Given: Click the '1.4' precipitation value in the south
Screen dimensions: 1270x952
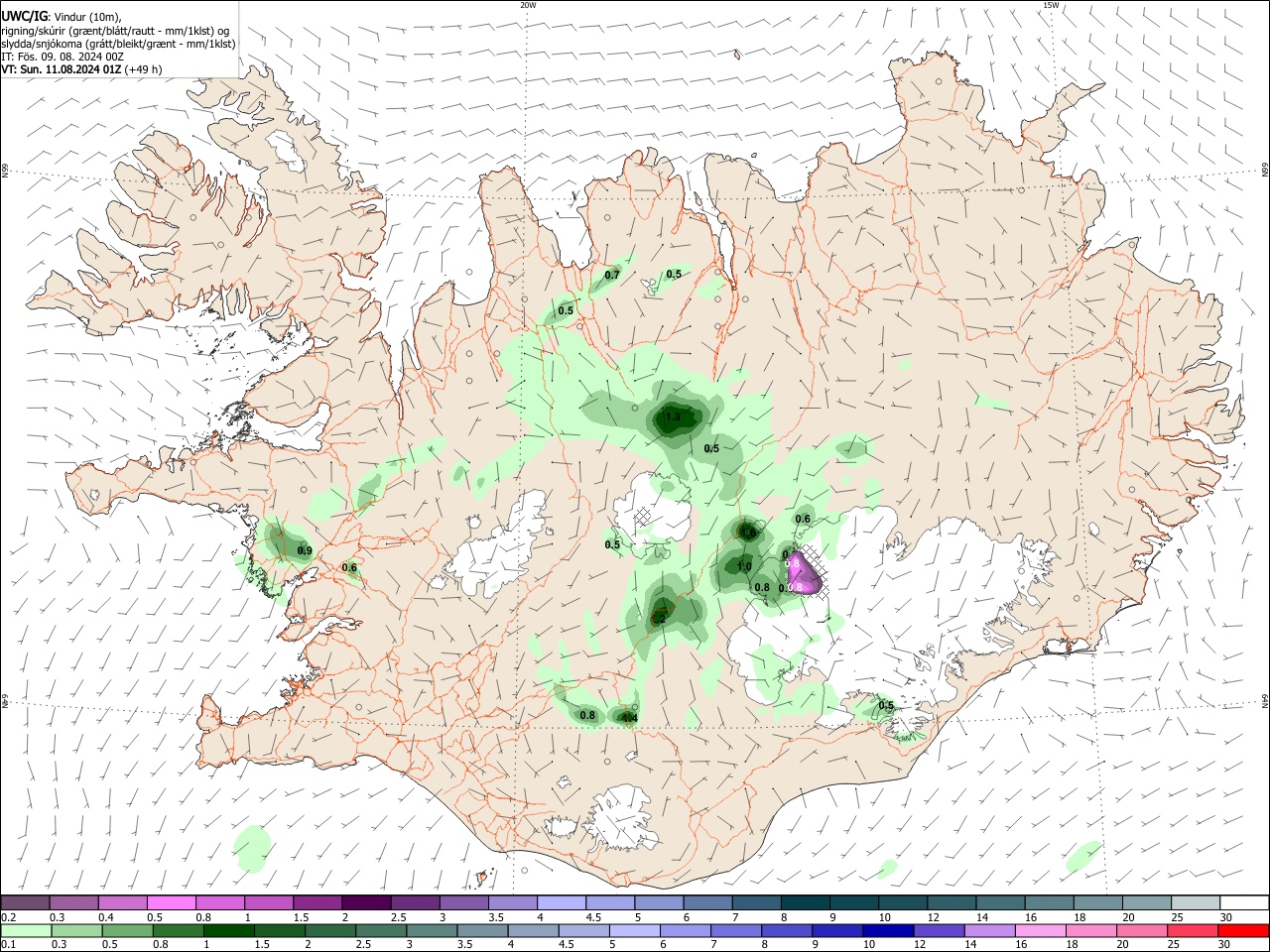Looking at the screenshot, I should [628, 717].
